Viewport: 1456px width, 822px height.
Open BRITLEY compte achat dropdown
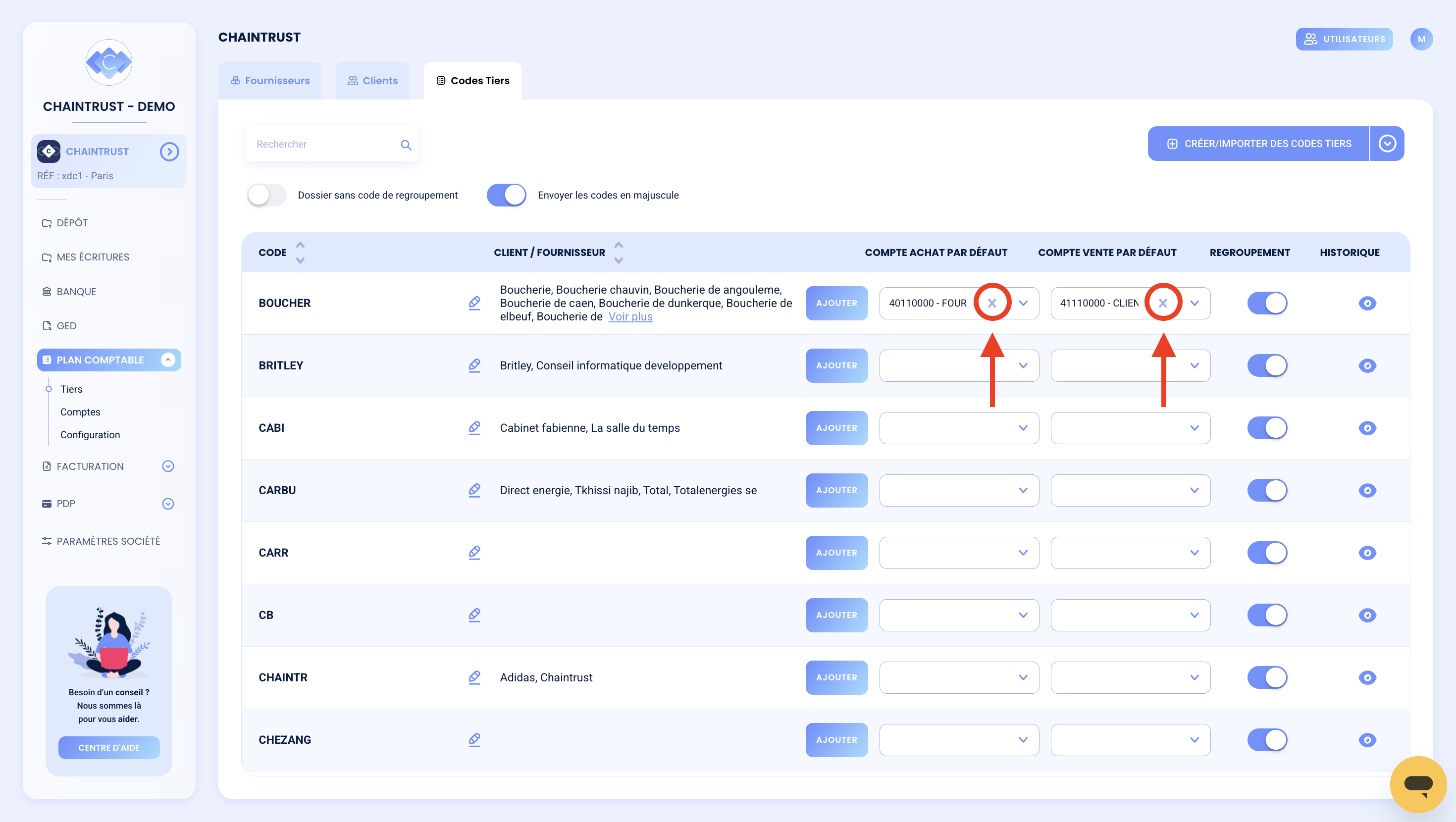click(x=959, y=365)
